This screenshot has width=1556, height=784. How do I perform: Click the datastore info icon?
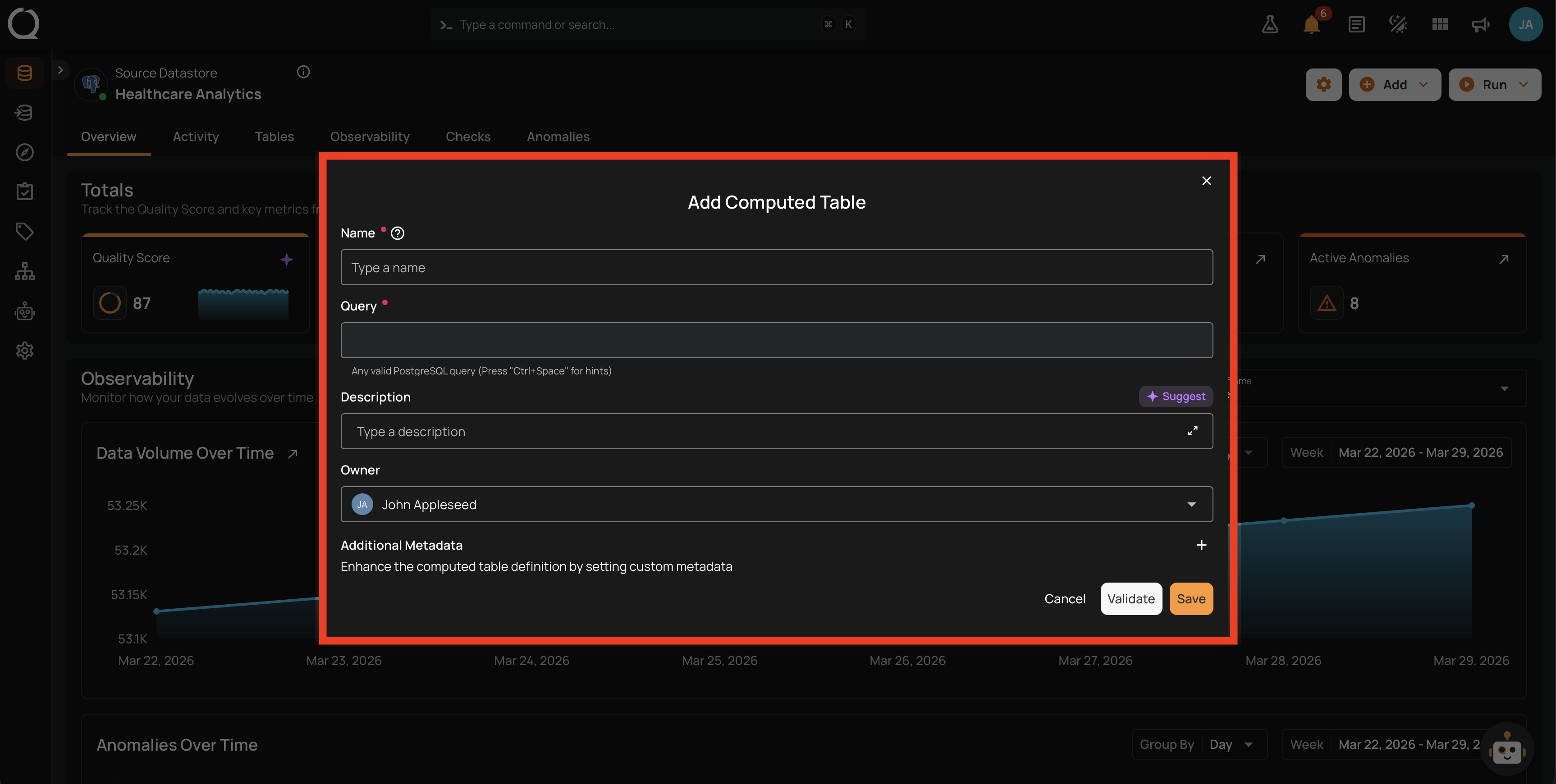point(303,72)
